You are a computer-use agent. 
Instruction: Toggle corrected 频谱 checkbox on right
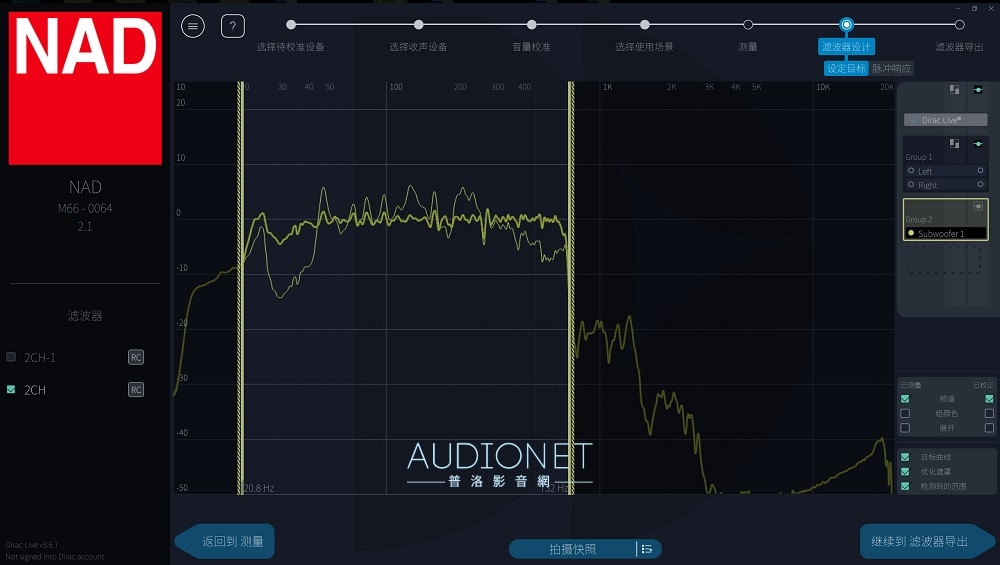(x=989, y=399)
